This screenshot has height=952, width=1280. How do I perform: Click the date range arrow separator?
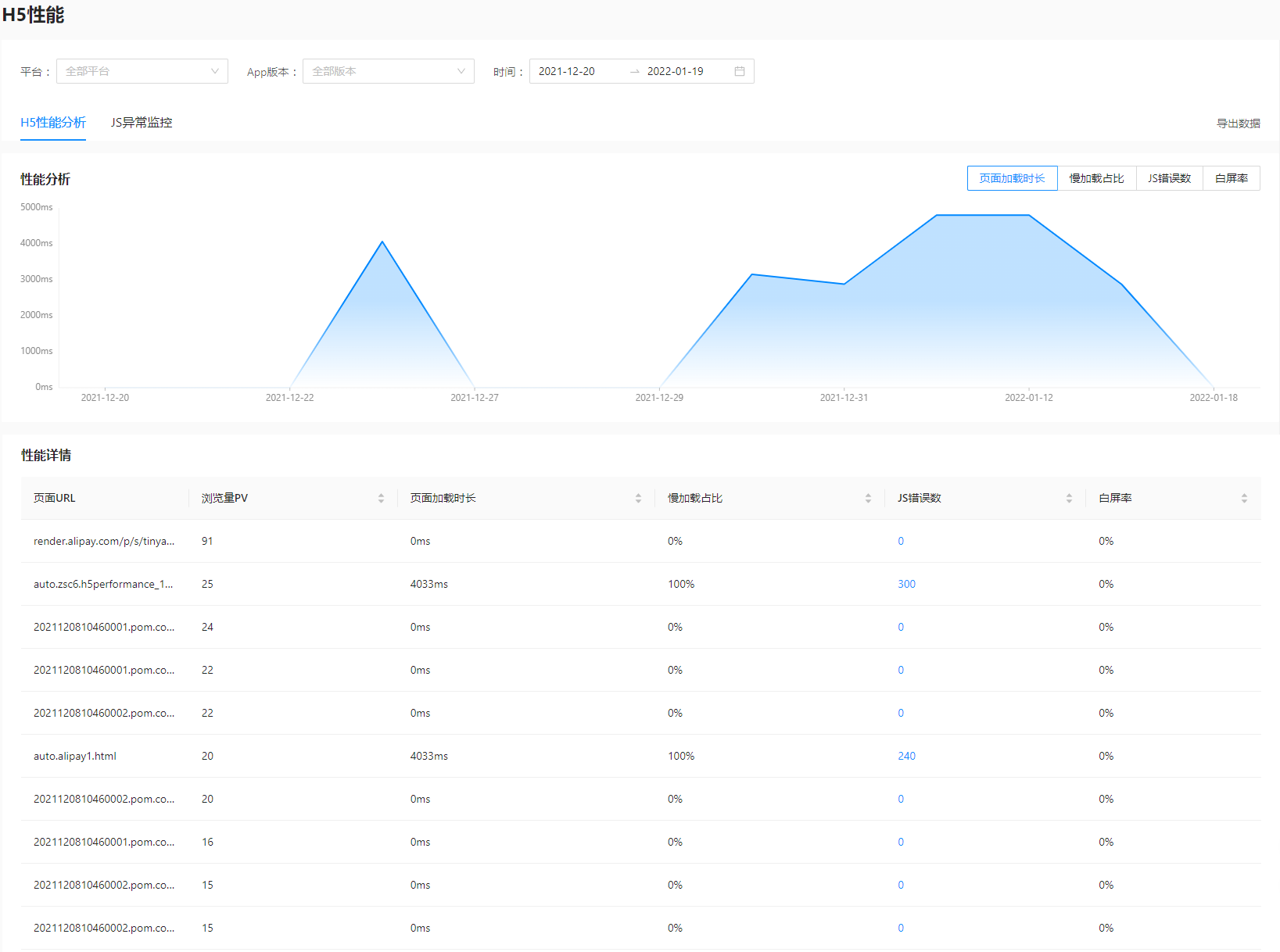tap(635, 71)
